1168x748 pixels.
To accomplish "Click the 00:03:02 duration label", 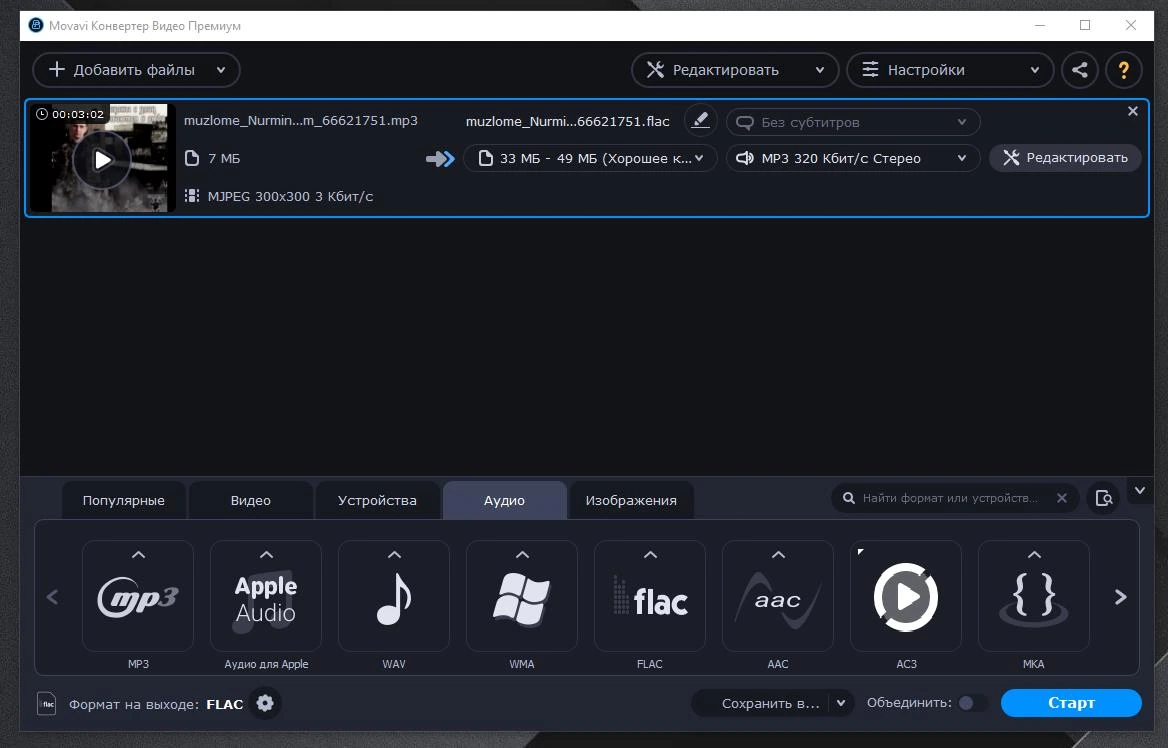I will point(77,114).
